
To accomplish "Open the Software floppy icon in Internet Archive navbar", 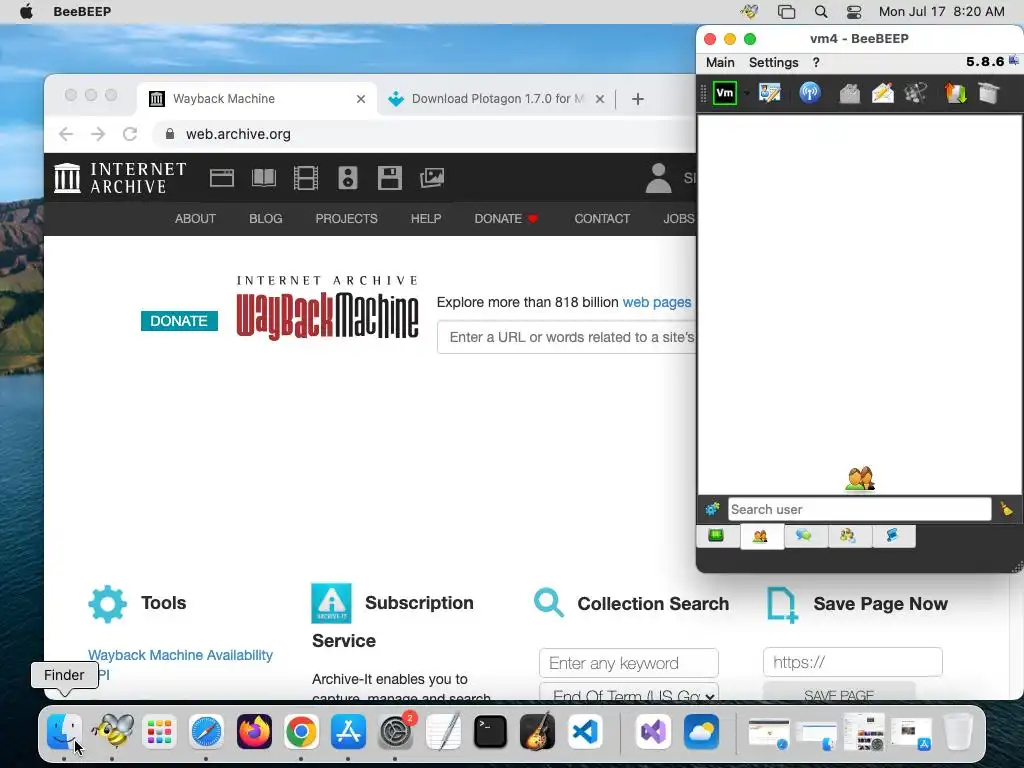I will (x=390, y=178).
